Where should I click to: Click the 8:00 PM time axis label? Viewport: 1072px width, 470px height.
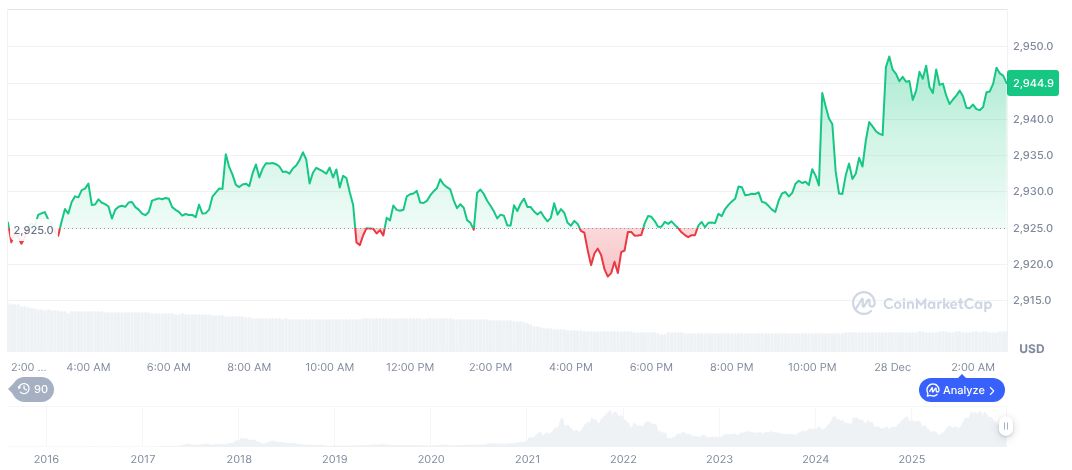[x=731, y=367]
